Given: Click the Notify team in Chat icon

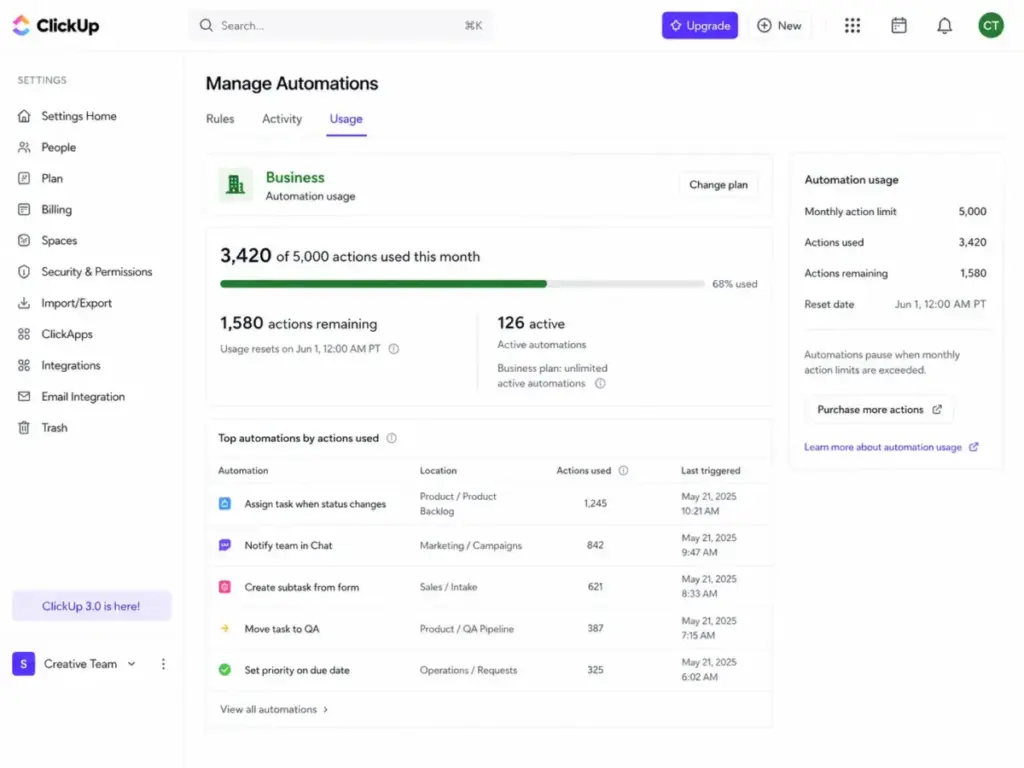Looking at the screenshot, I should pyautogui.click(x=225, y=545).
